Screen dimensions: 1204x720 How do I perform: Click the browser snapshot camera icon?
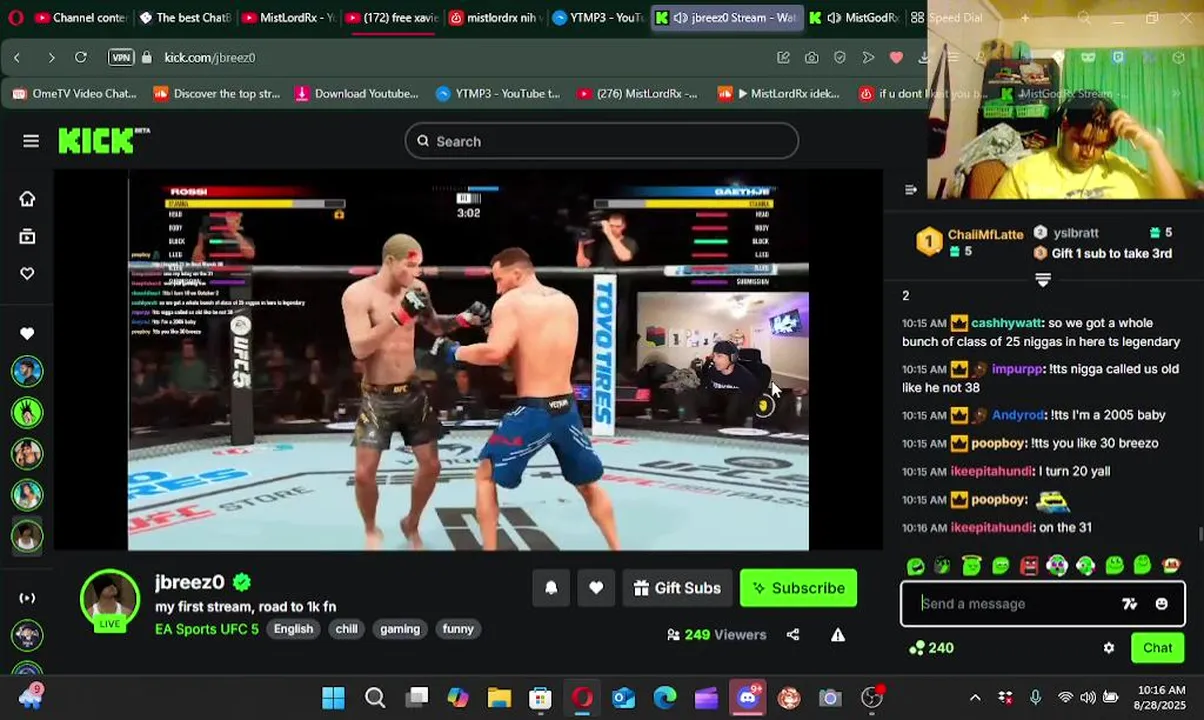(x=811, y=58)
